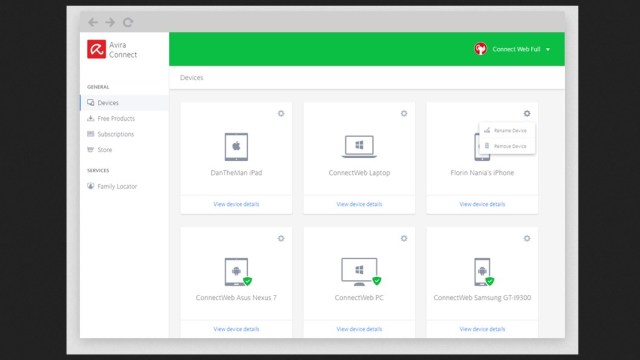
Task: Click the Family Locator icon
Action: click(x=91, y=186)
